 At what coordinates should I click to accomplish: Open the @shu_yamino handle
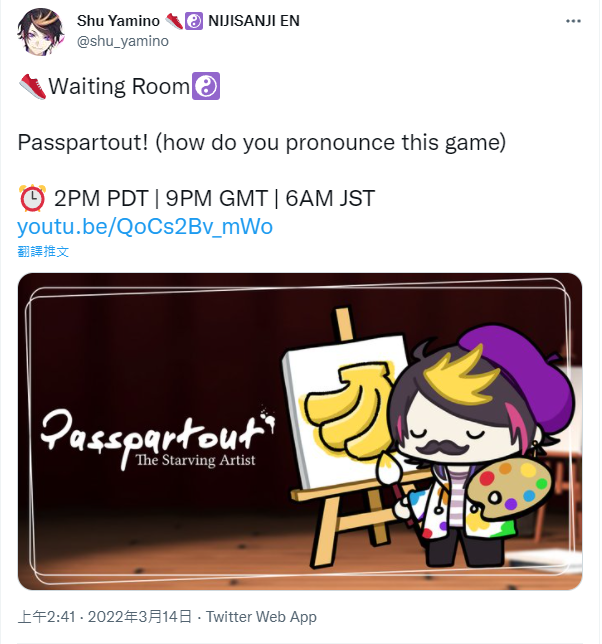click(x=123, y=41)
